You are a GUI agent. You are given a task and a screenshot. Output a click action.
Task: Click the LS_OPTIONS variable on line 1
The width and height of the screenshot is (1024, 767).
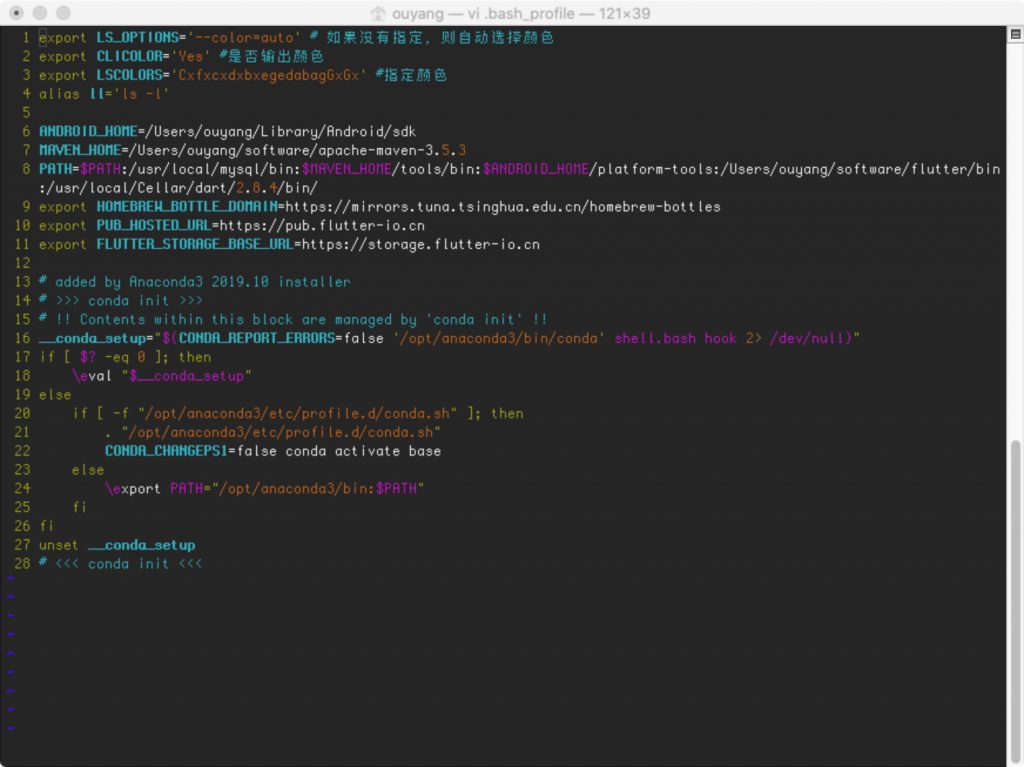click(137, 38)
